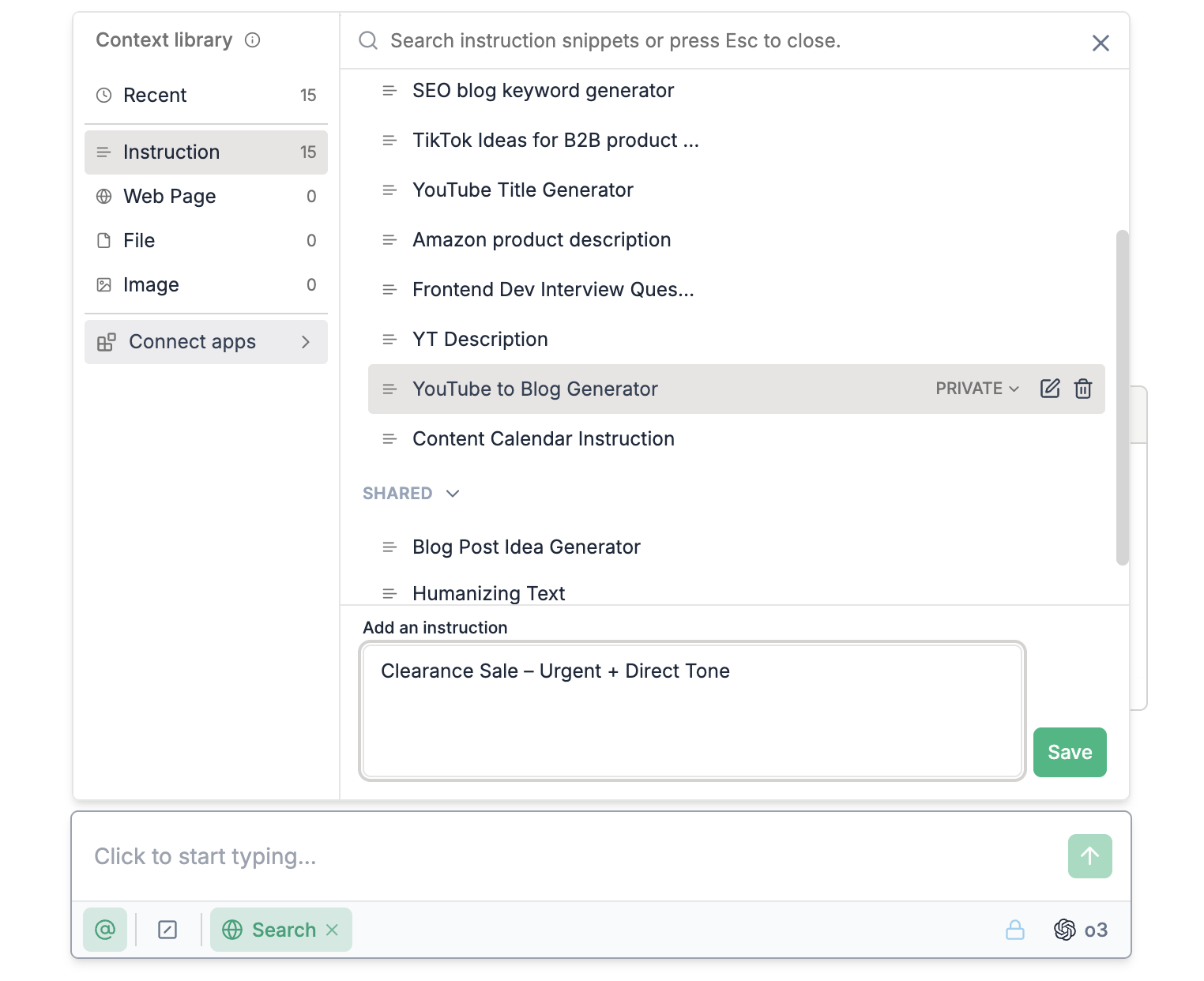Viewport: 1204px width, 981px height.
Task: Save the new instruction
Action: [1070, 752]
